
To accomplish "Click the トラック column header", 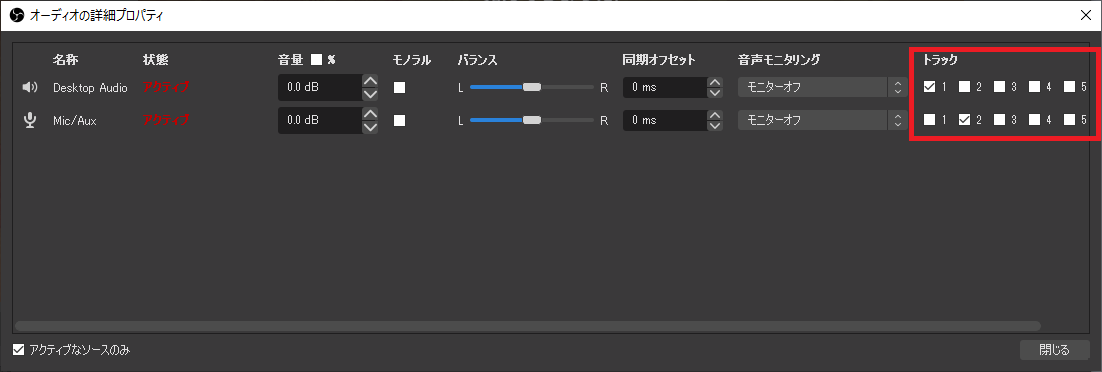I will (940, 60).
